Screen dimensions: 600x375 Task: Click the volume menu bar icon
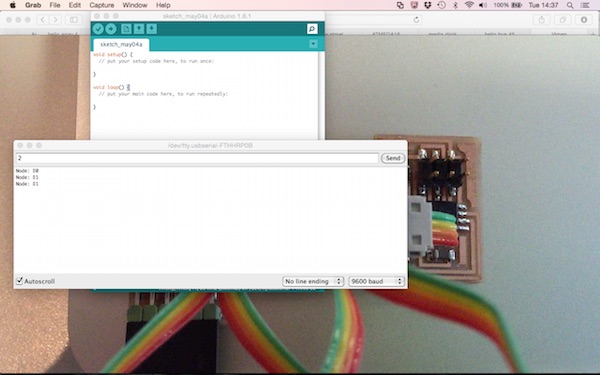click(483, 5)
